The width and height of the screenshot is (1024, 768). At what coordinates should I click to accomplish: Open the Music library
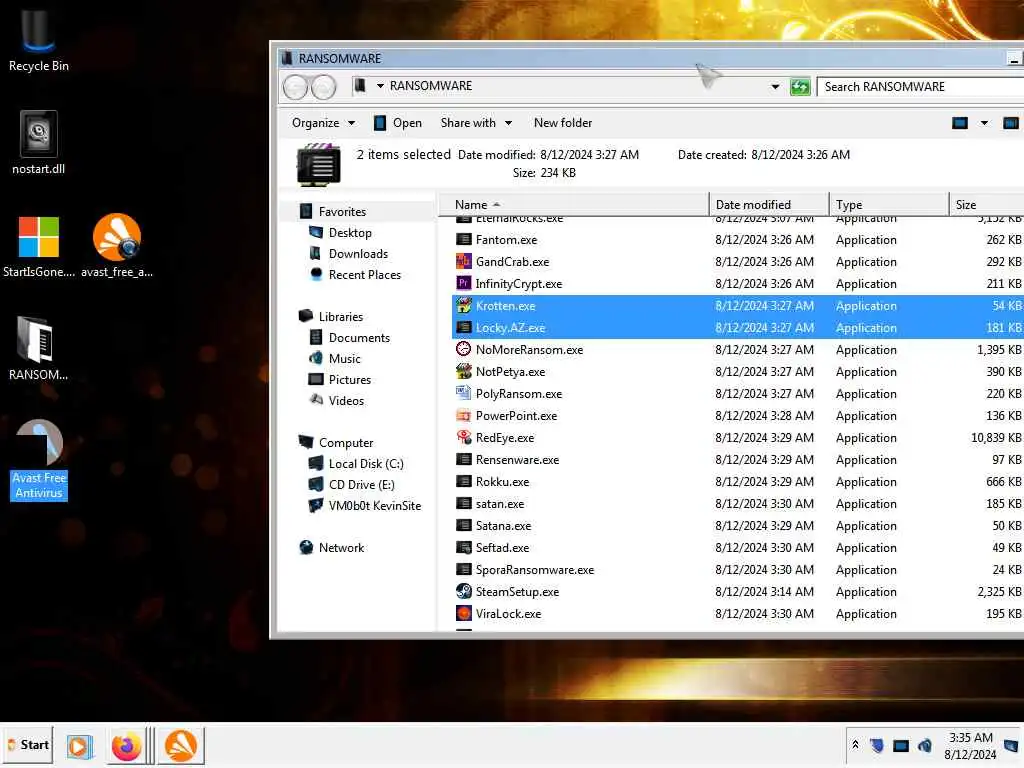point(334,359)
